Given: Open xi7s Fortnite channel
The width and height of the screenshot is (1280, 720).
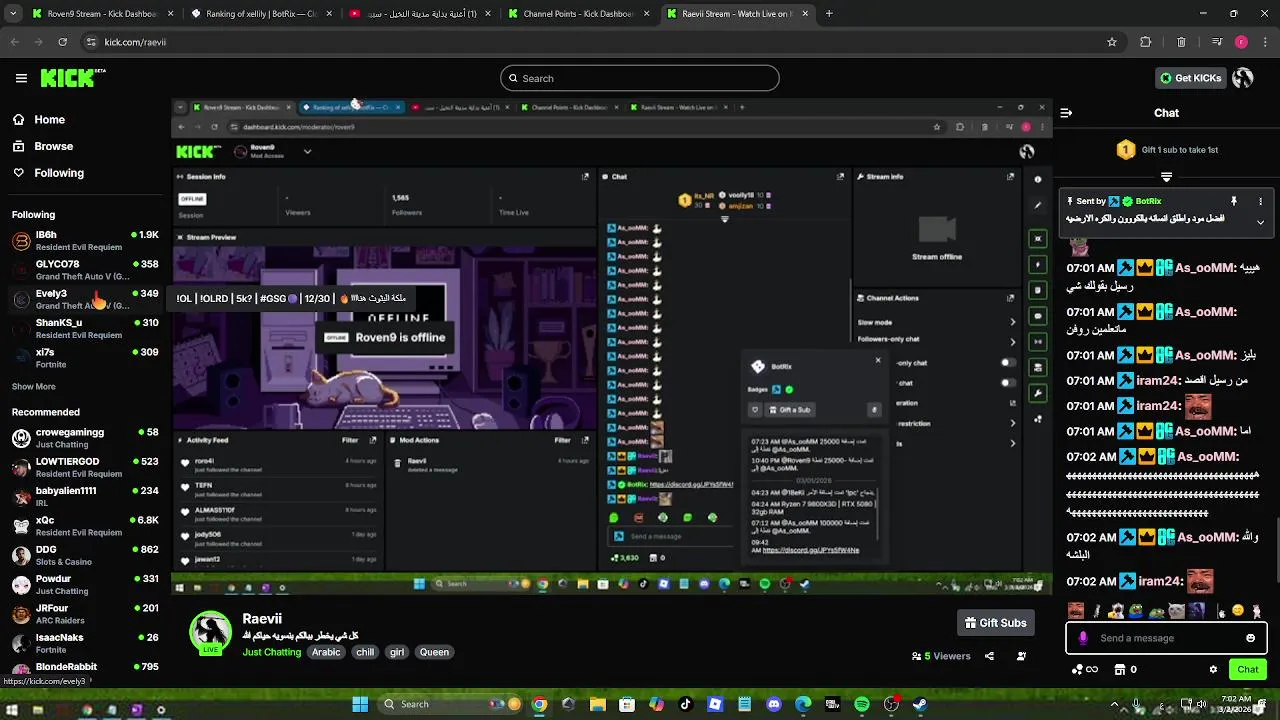Looking at the screenshot, I should pos(85,358).
